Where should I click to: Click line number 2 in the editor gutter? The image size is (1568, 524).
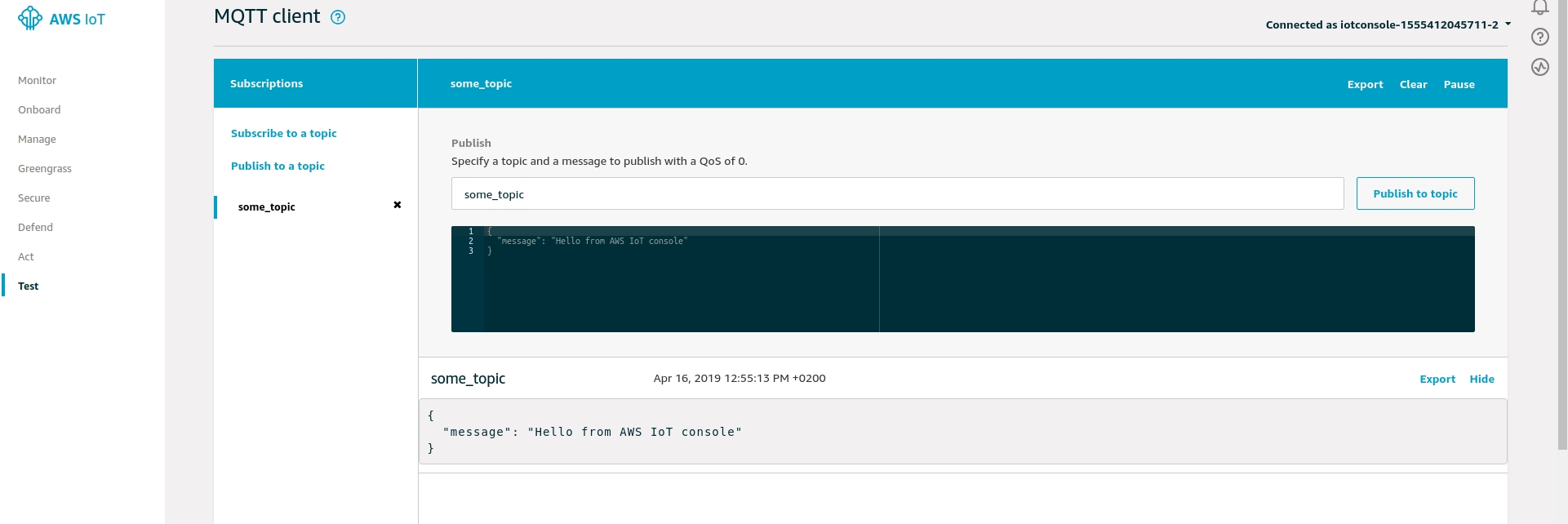471,241
